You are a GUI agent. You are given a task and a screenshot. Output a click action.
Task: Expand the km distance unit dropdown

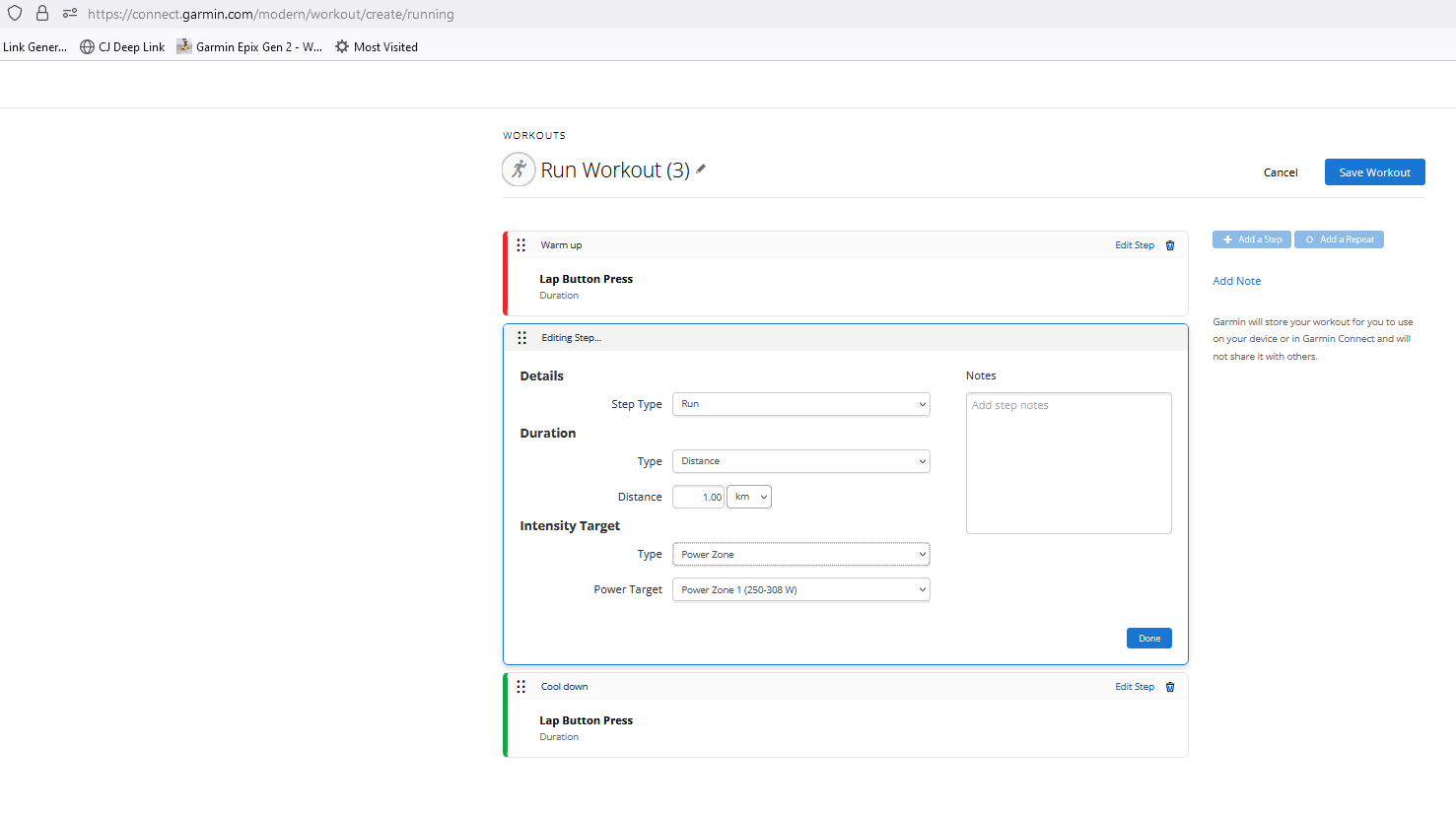749,498
